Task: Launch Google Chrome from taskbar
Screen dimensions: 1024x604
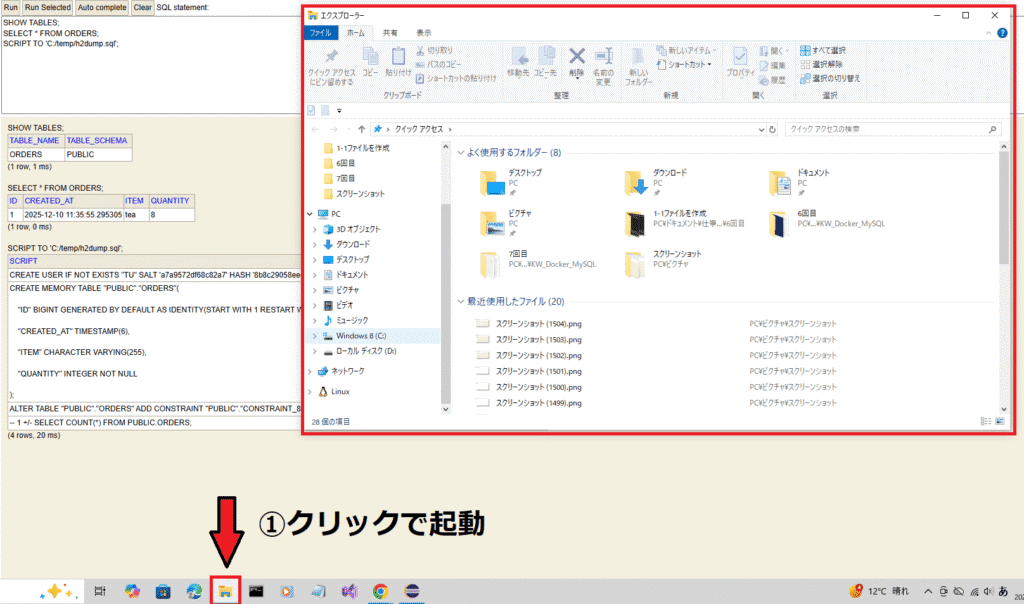Action: coord(380,591)
